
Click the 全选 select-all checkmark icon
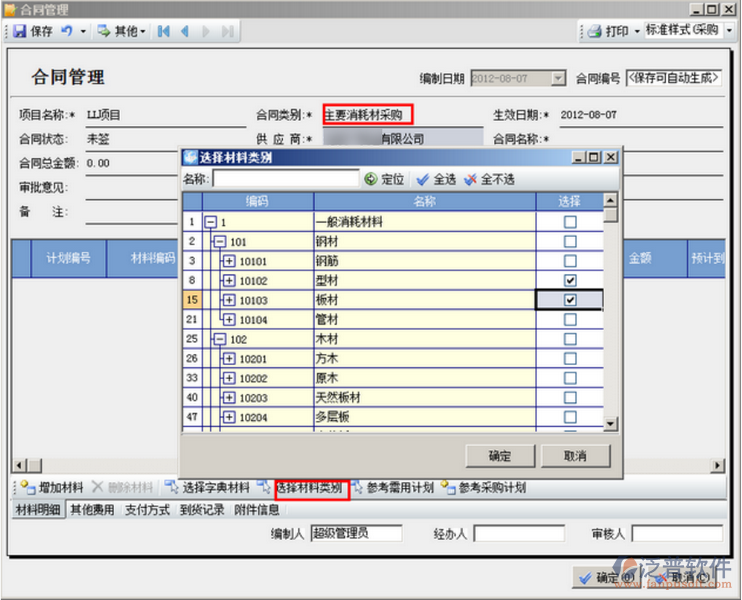pyautogui.click(x=422, y=179)
